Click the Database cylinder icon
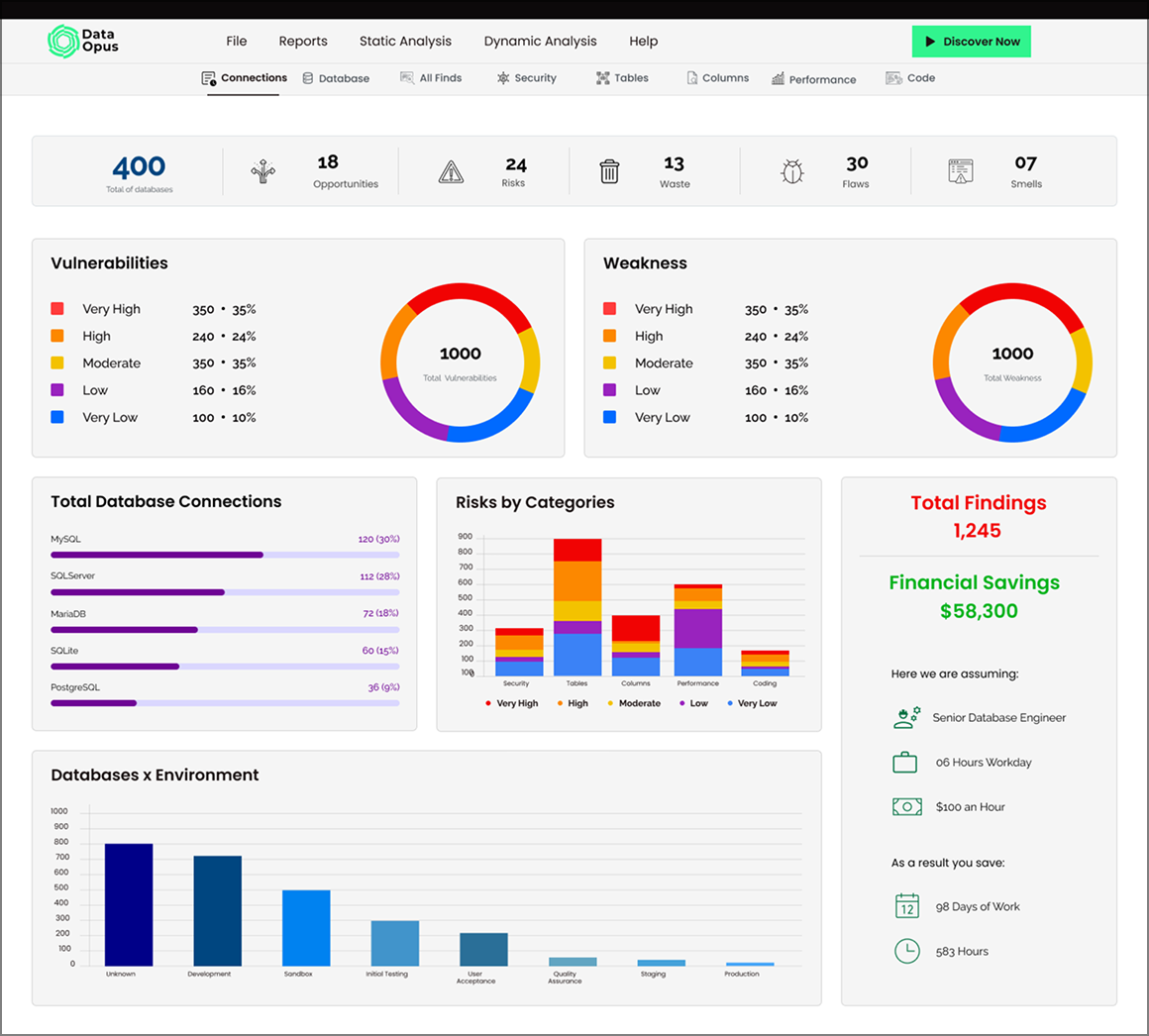1149x1036 pixels. (308, 78)
